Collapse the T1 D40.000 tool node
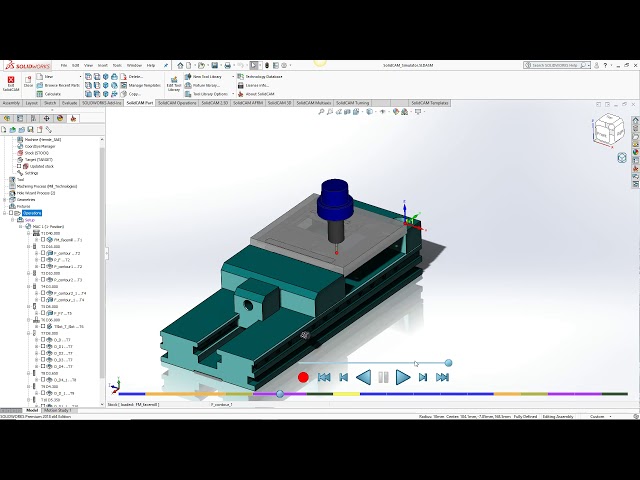This screenshot has width=640, height=480. point(29,233)
